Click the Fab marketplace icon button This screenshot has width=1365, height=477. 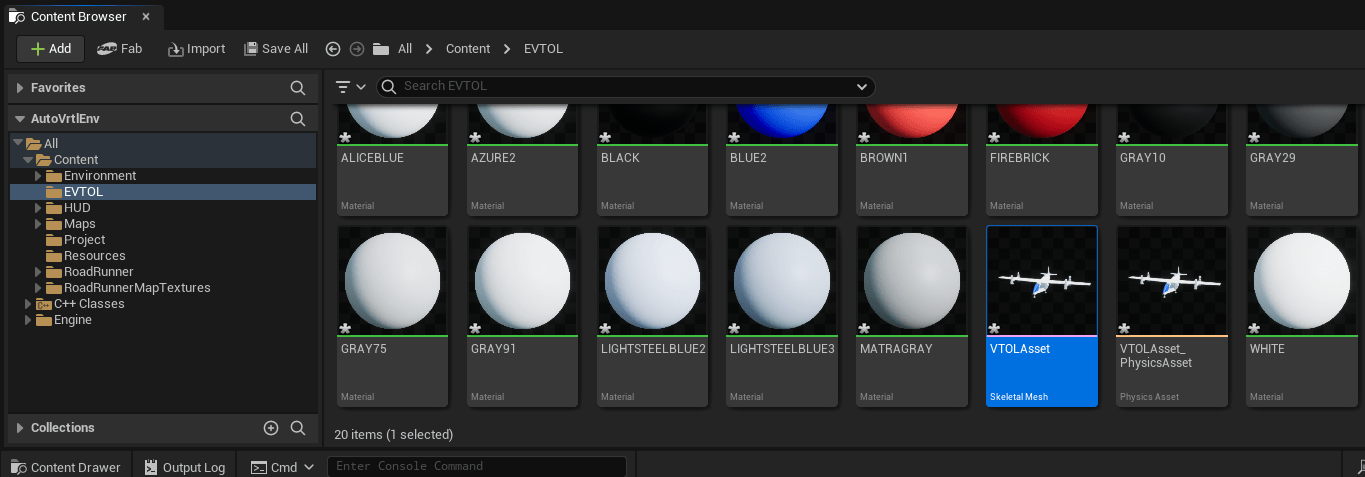pos(107,48)
